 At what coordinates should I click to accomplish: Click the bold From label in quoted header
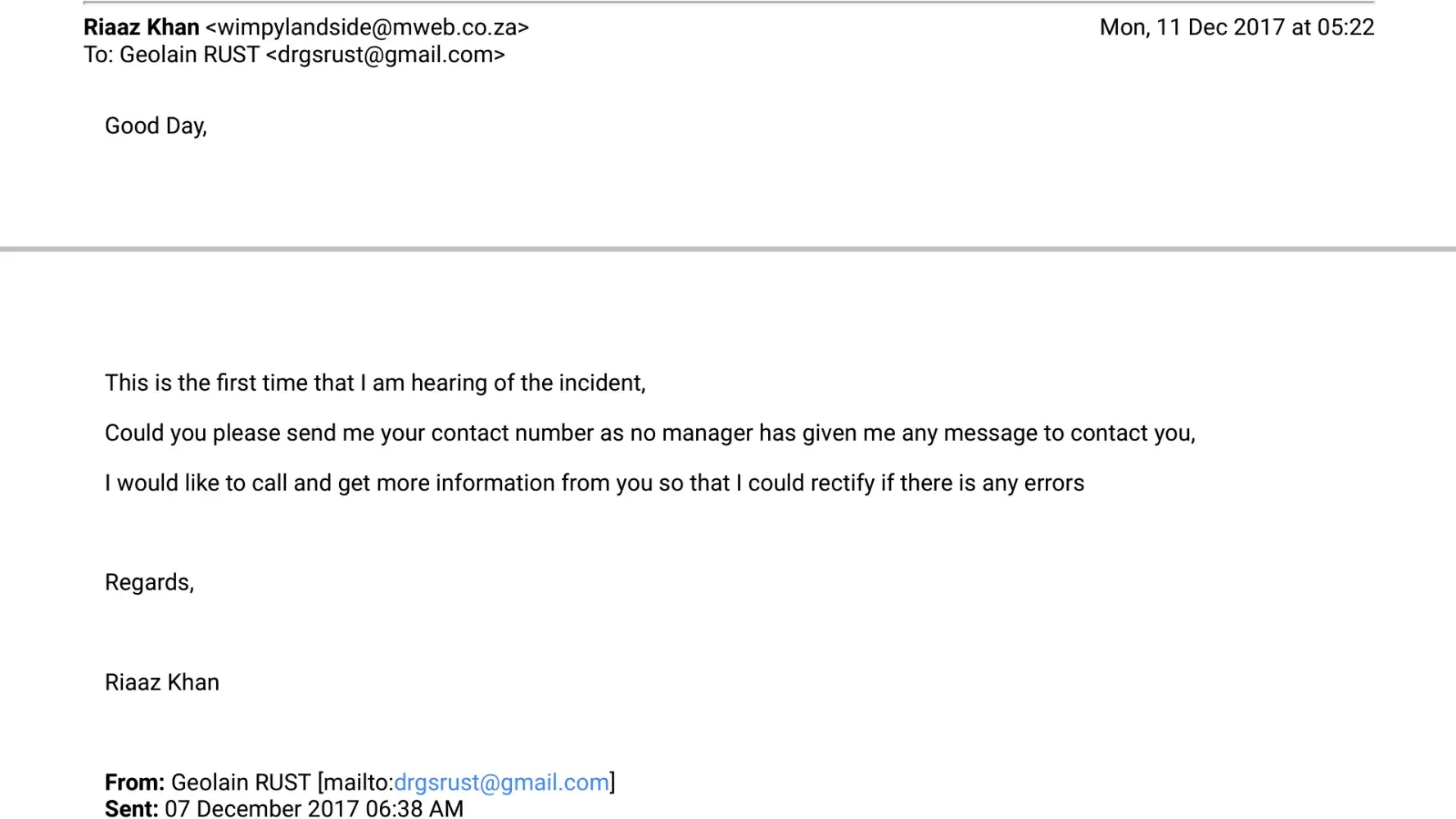pos(134,782)
